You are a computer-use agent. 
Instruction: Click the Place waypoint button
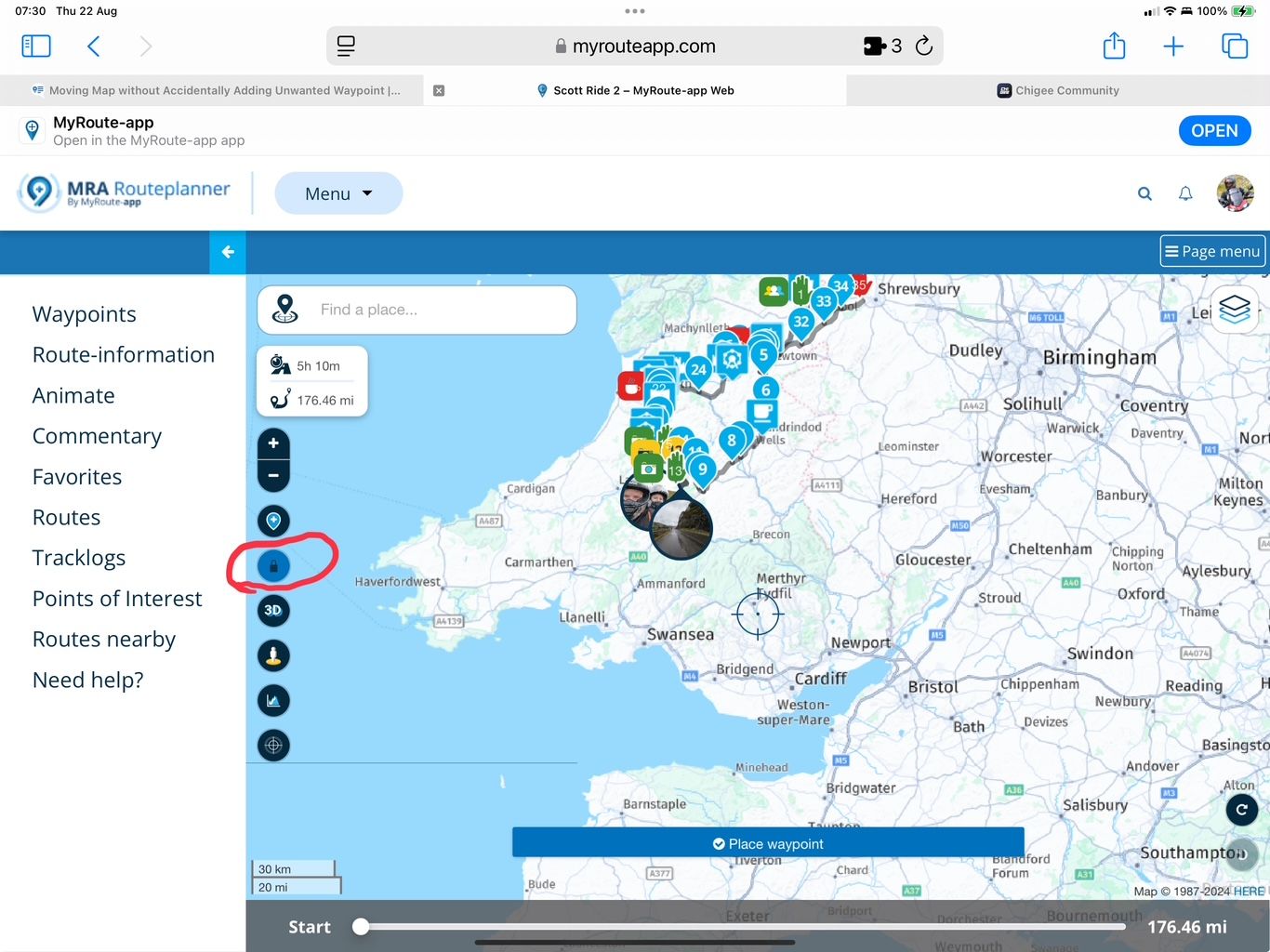[768, 843]
